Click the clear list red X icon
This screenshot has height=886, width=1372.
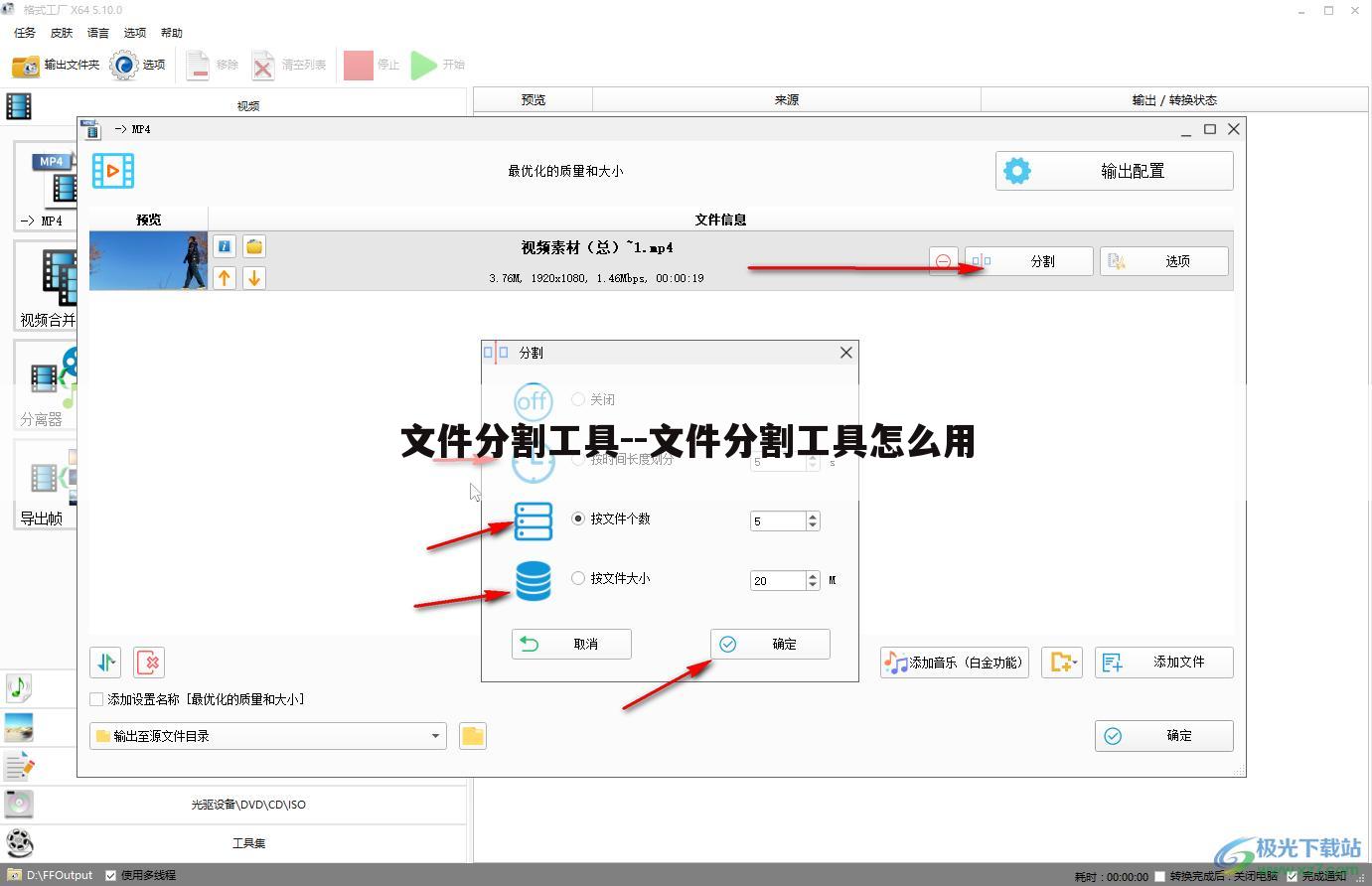point(149,663)
